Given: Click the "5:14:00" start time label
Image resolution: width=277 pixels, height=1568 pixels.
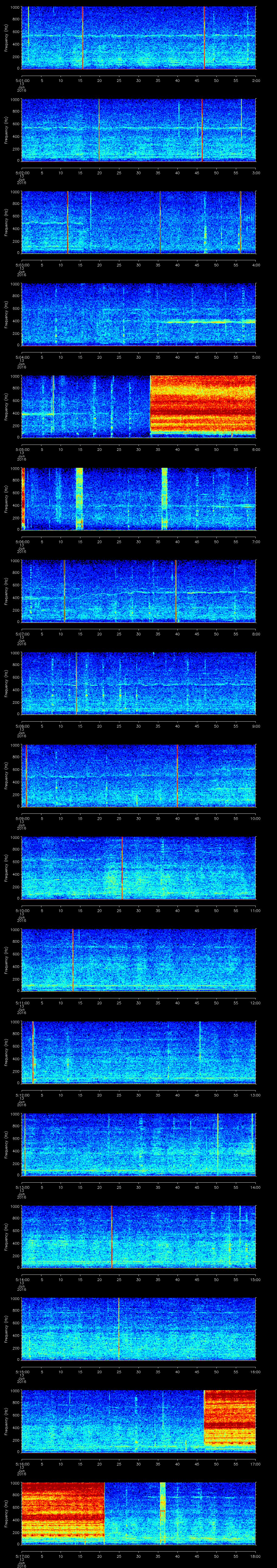Looking at the screenshot, I should coord(22,1279).
